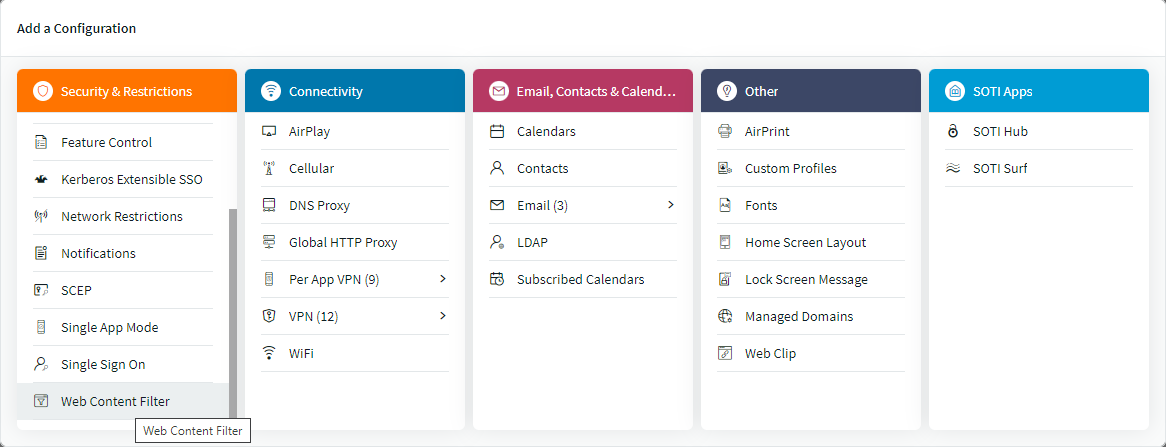
Task: Click the AirPrint printer icon
Action: pyautogui.click(x=725, y=131)
